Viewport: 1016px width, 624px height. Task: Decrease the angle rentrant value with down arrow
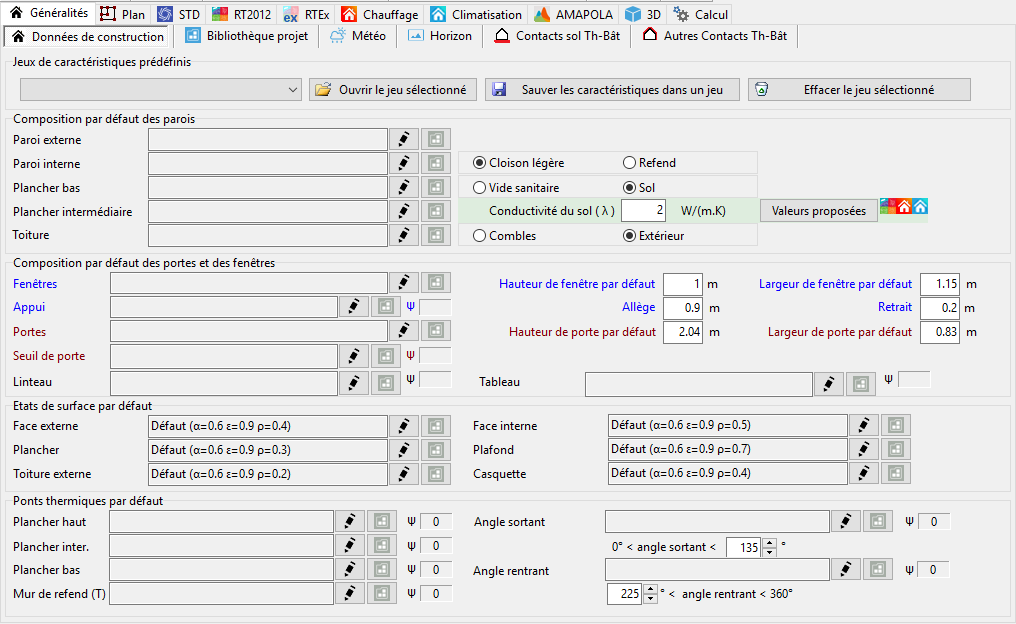[x=650, y=598]
